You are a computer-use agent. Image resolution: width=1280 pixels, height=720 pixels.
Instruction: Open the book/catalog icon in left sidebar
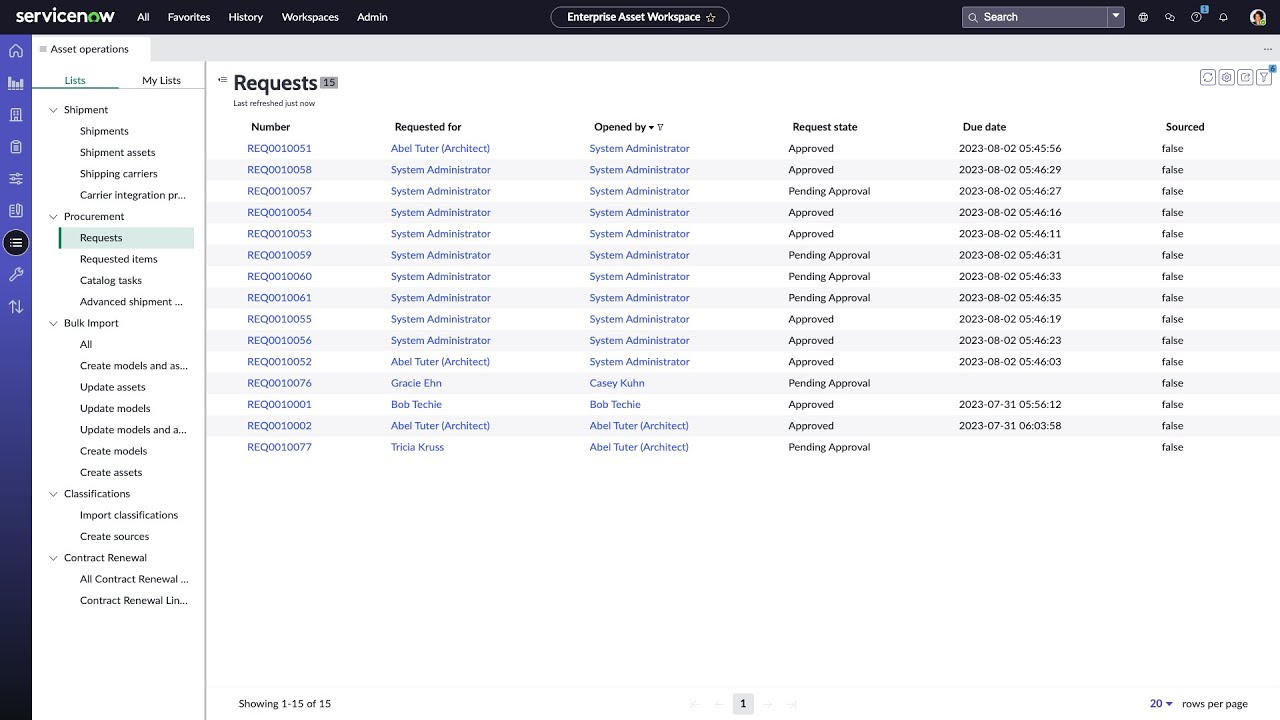coord(16,211)
